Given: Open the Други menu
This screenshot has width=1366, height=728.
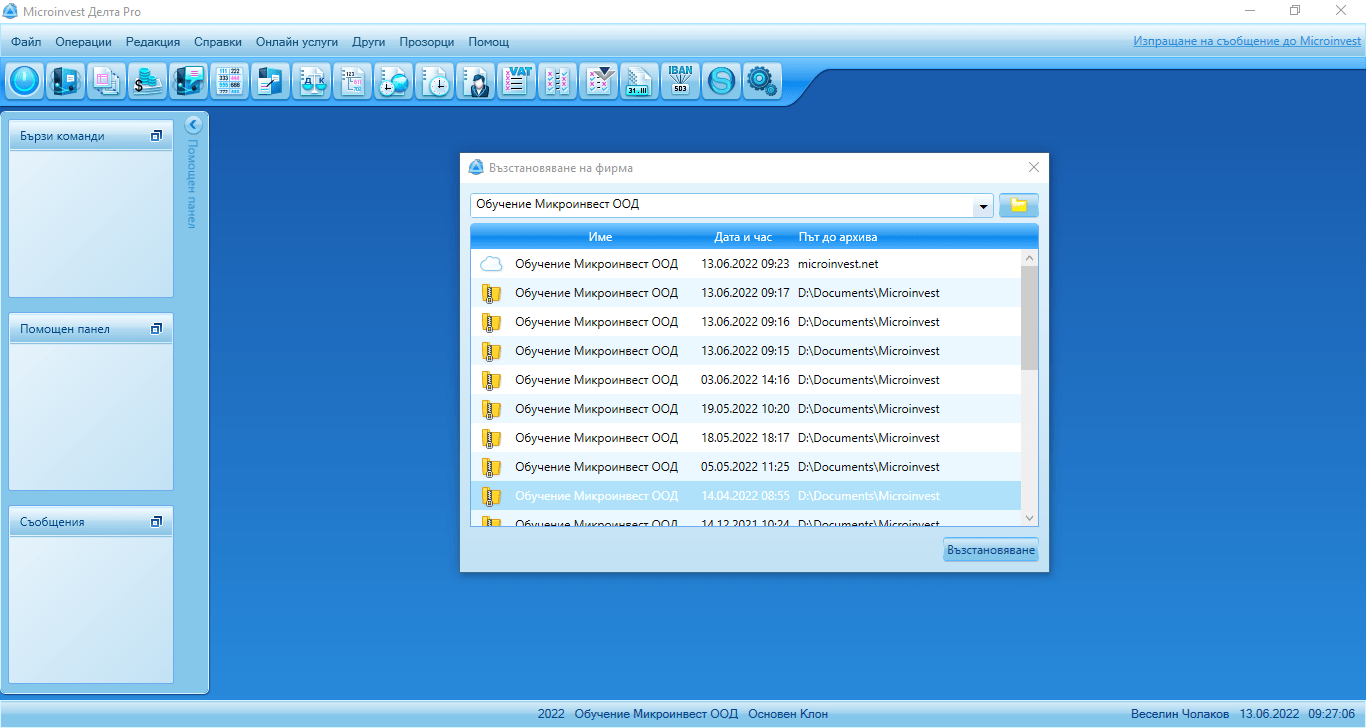Looking at the screenshot, I should point(369,42).
